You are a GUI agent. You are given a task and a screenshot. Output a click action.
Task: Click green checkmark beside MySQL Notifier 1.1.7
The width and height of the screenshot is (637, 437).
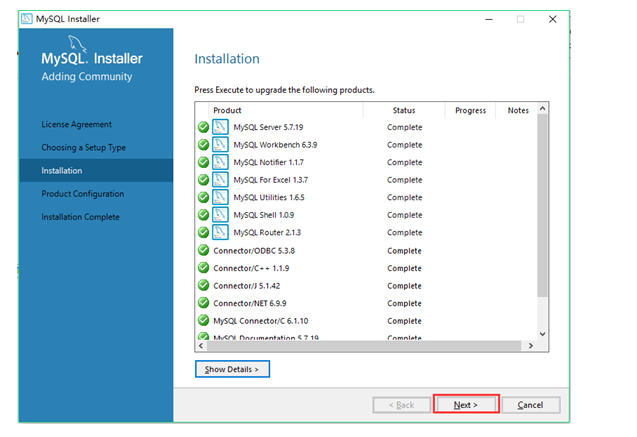(x=203, y=162)
